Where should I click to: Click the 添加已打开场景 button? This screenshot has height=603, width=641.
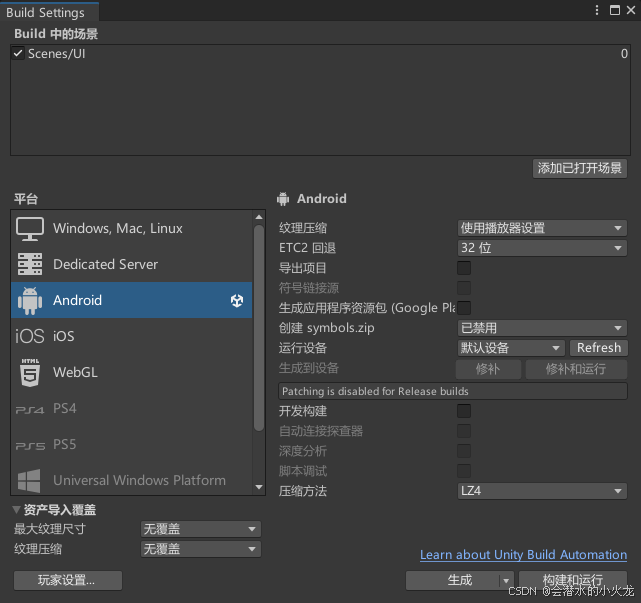[x=580, y=168]
